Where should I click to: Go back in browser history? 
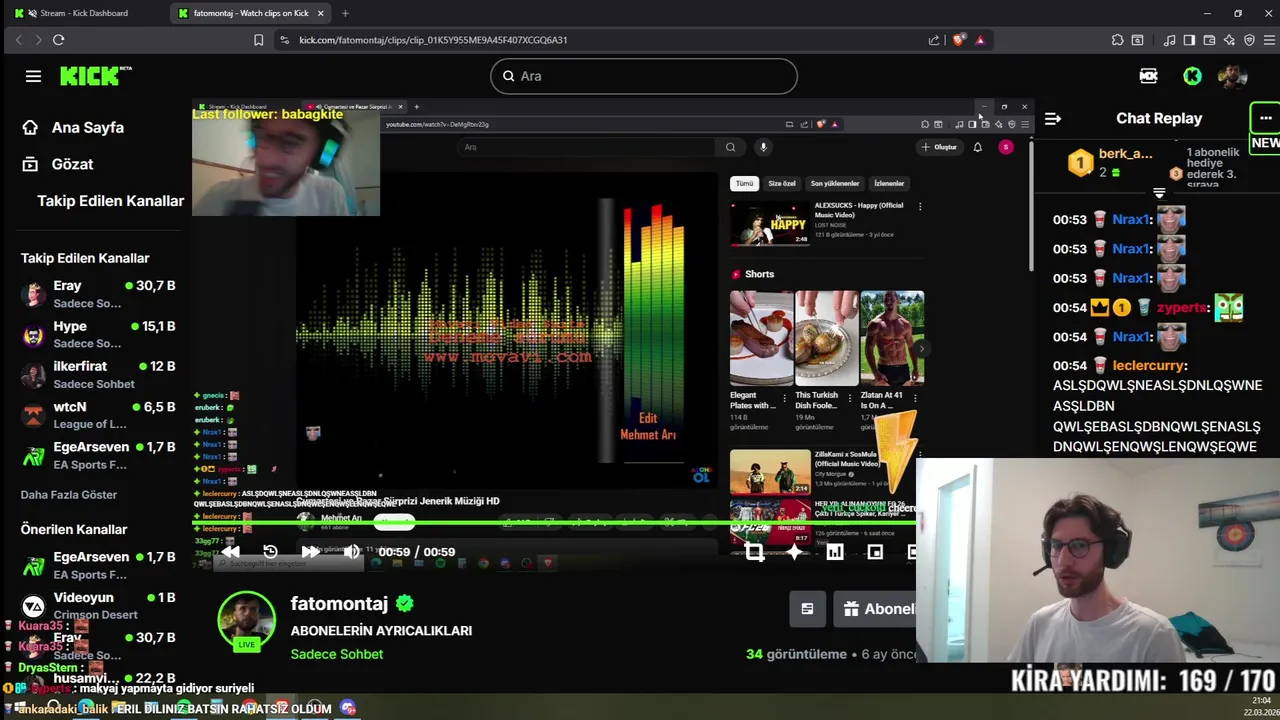[18, 40]
